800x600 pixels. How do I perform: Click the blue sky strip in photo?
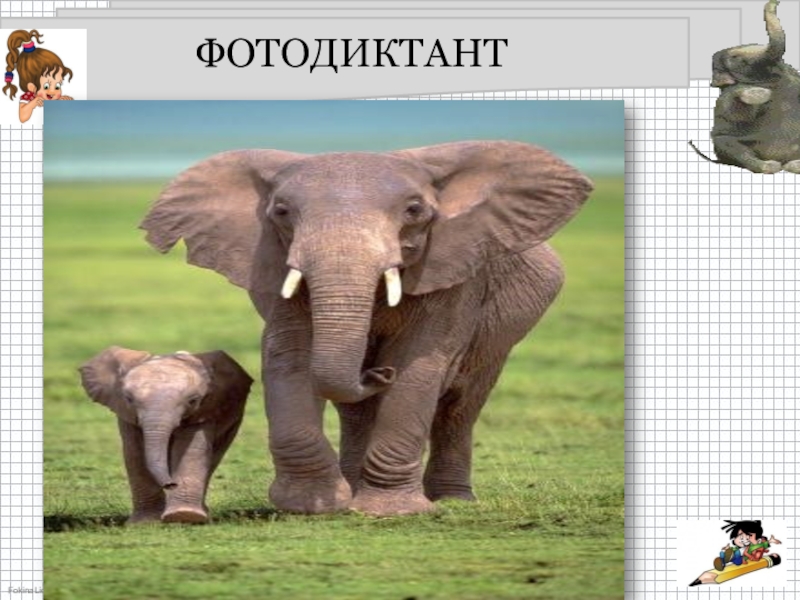[330, 125]
